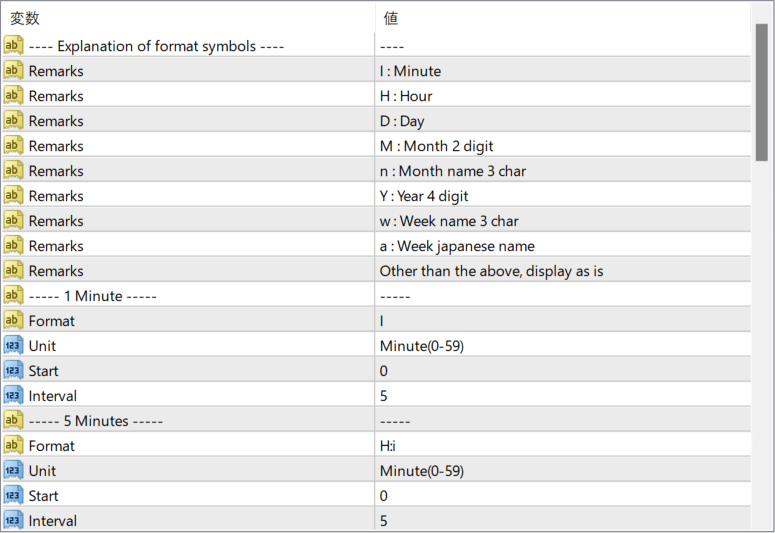Click the 変数 column header
Image resolution: width=775 pixels, height=533 pixels.
tap(188, 18)
